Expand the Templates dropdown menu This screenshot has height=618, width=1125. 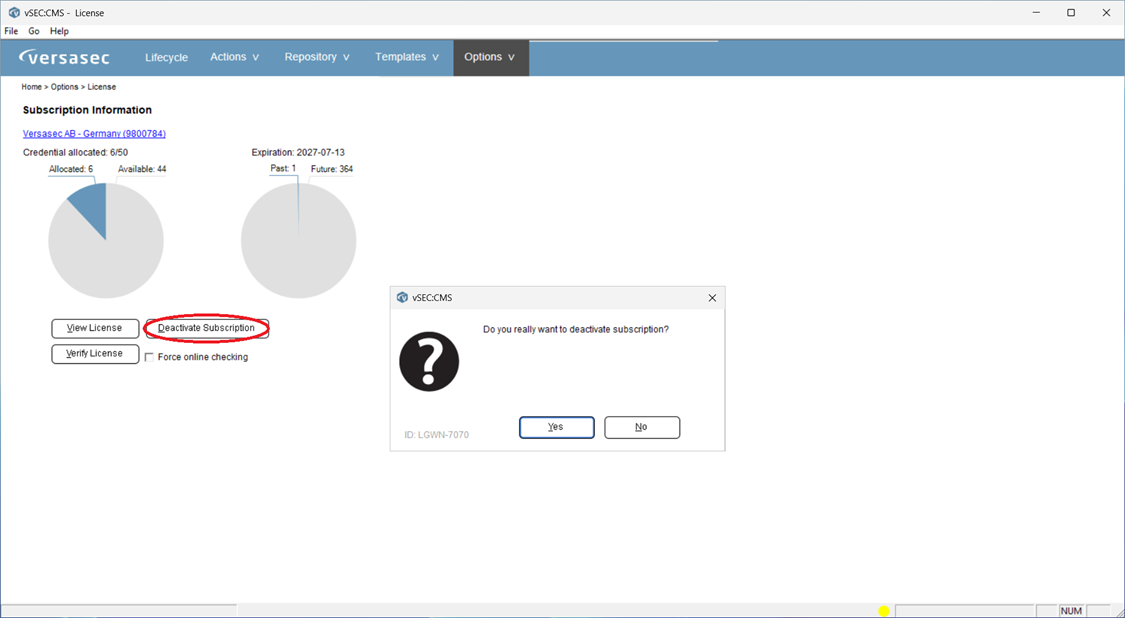407,57
